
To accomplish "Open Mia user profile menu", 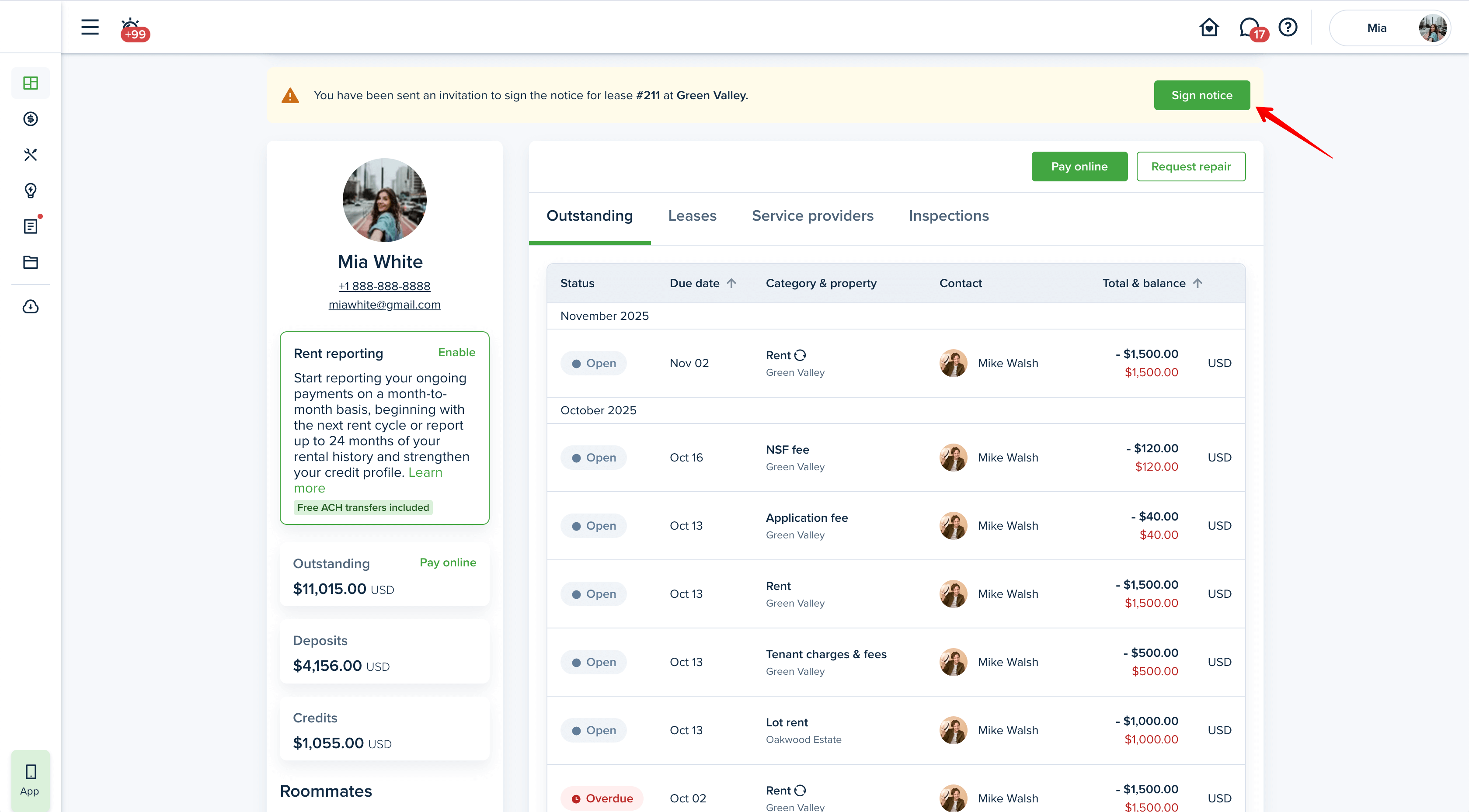I will 1390,28.
